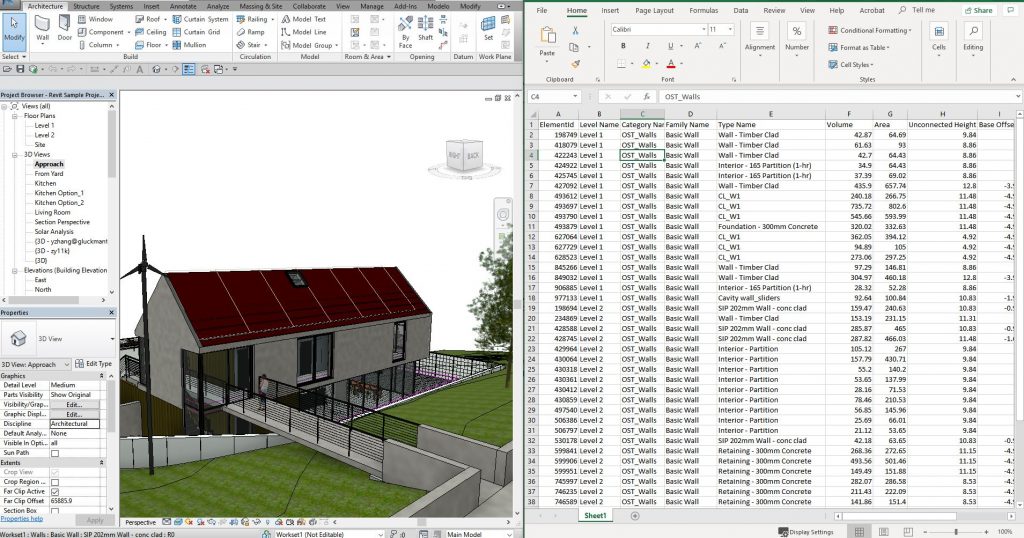Screen dimensions: 1024x538
Task: Activate the Modify tool in Revit
Action: [x=14, y=29]
